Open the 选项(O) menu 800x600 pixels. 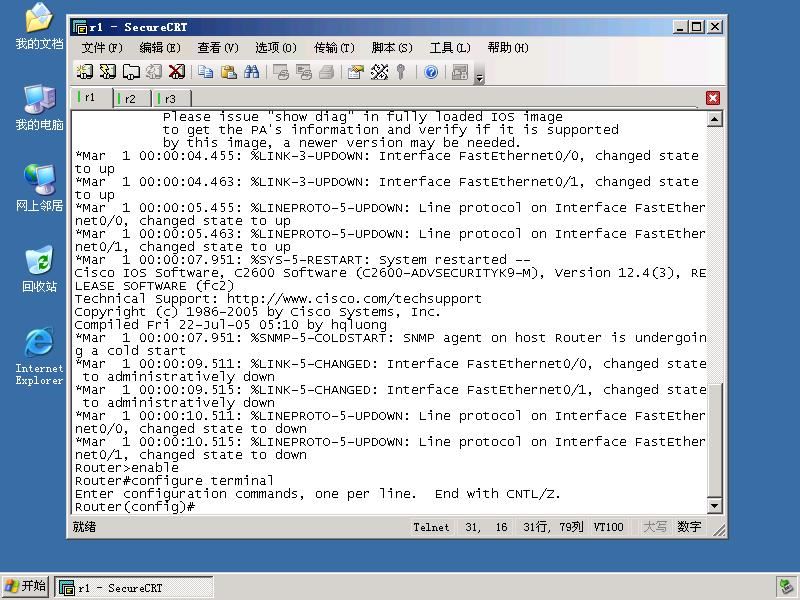point(276,48)
